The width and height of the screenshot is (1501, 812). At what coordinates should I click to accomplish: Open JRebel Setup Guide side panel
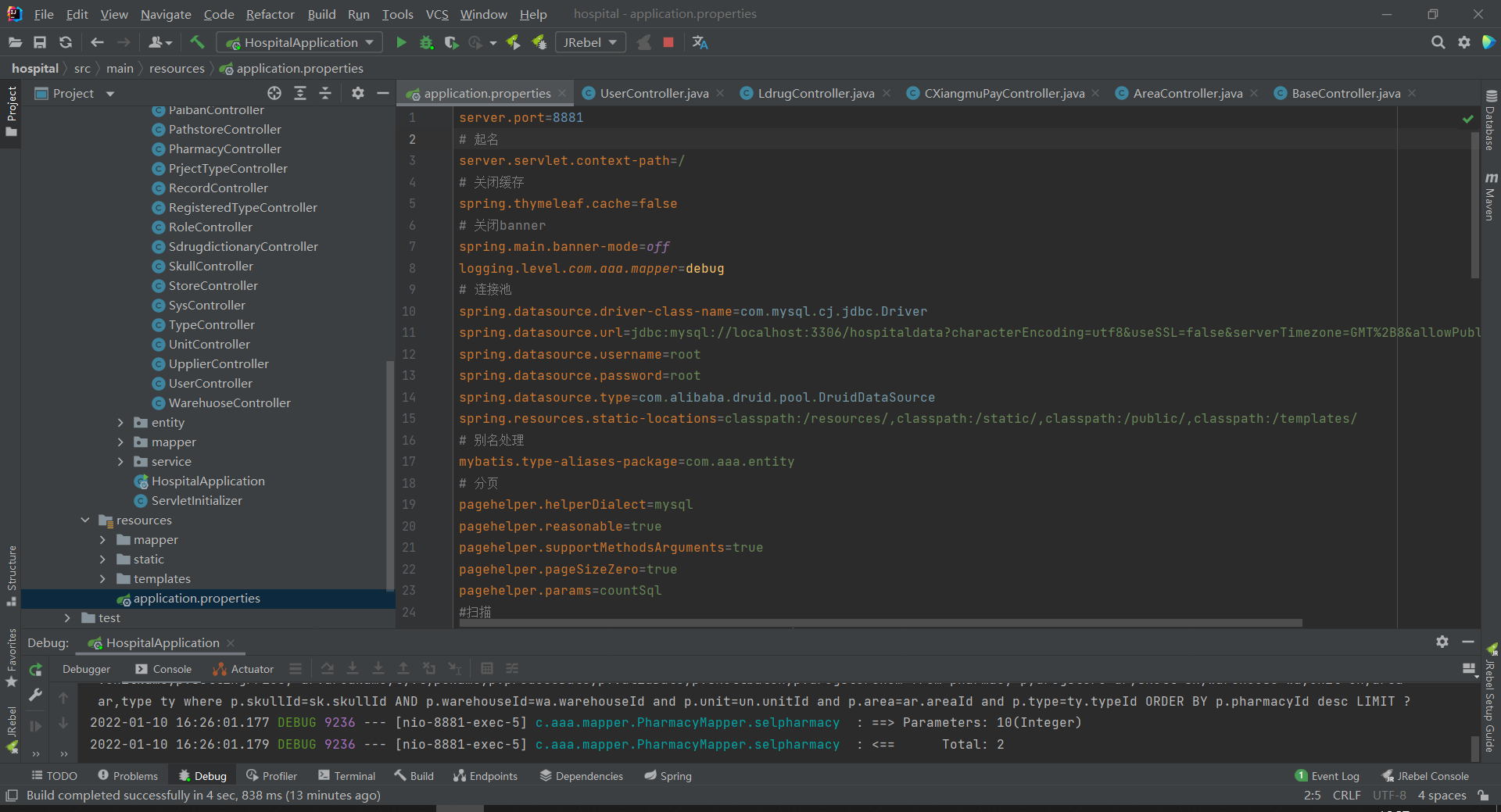1490,699
